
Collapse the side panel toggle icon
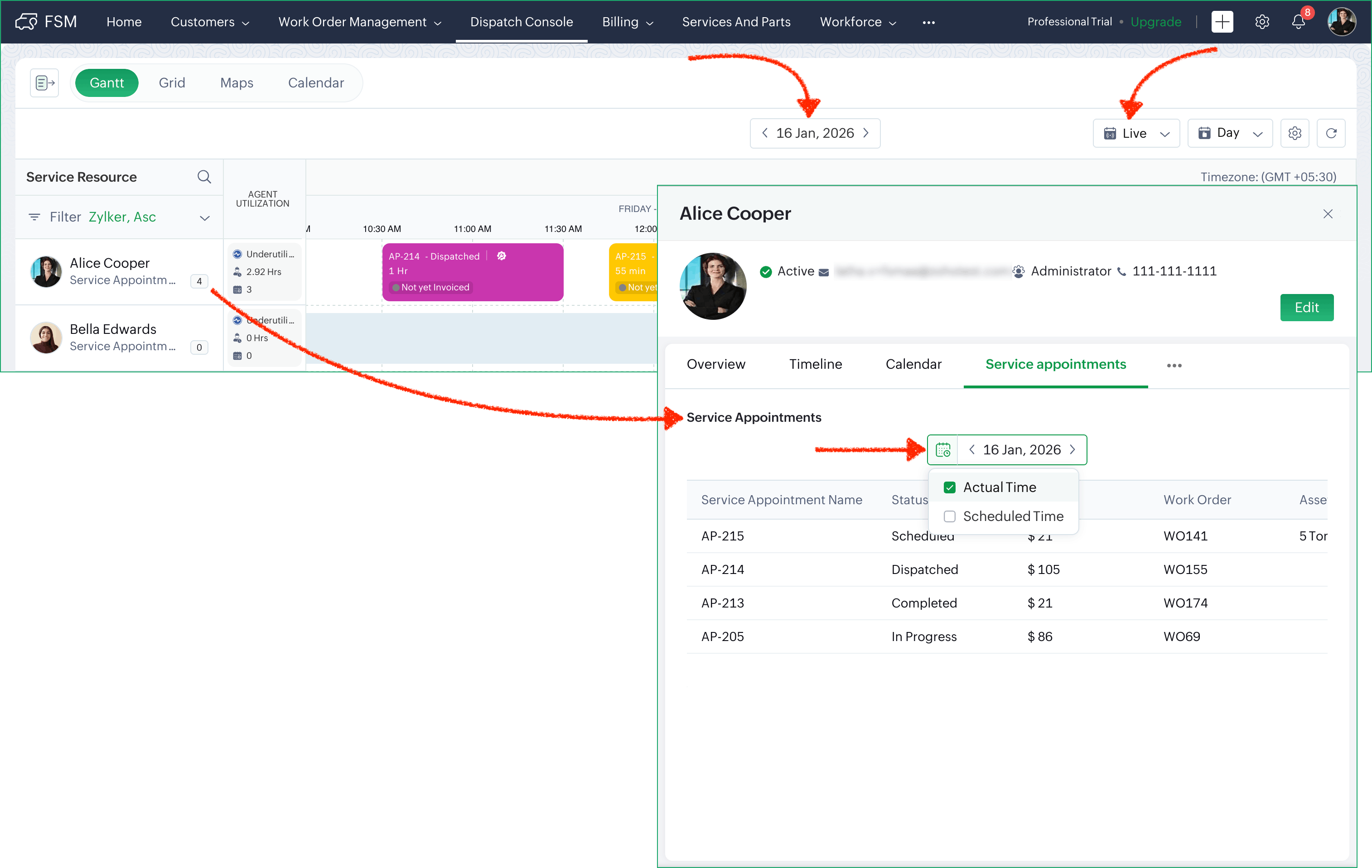tap(44, 83)
